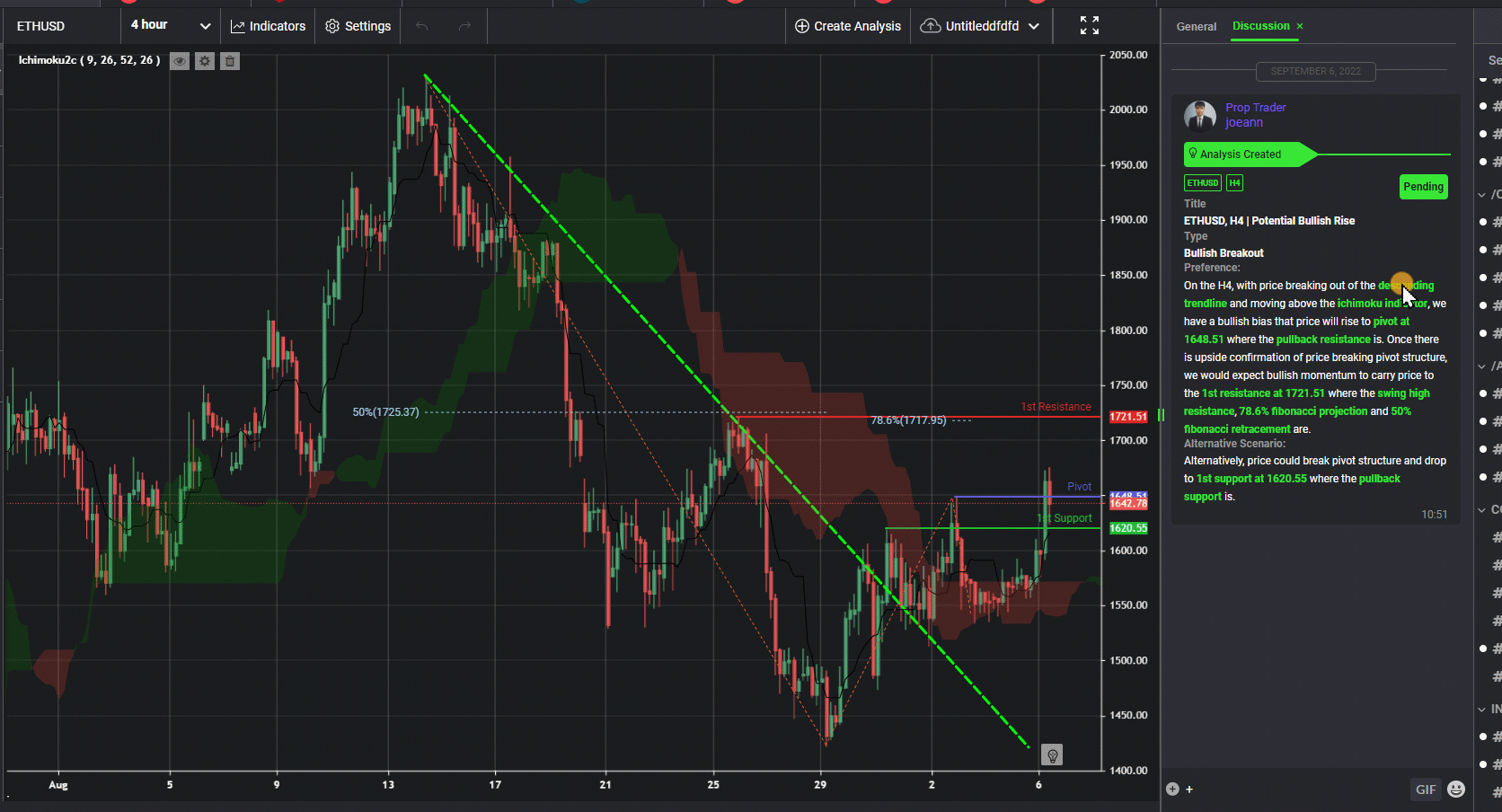The image size is (1502, 812).
Task: Click the lightbulb idea icon on chart
Action: pos(1052,755)
